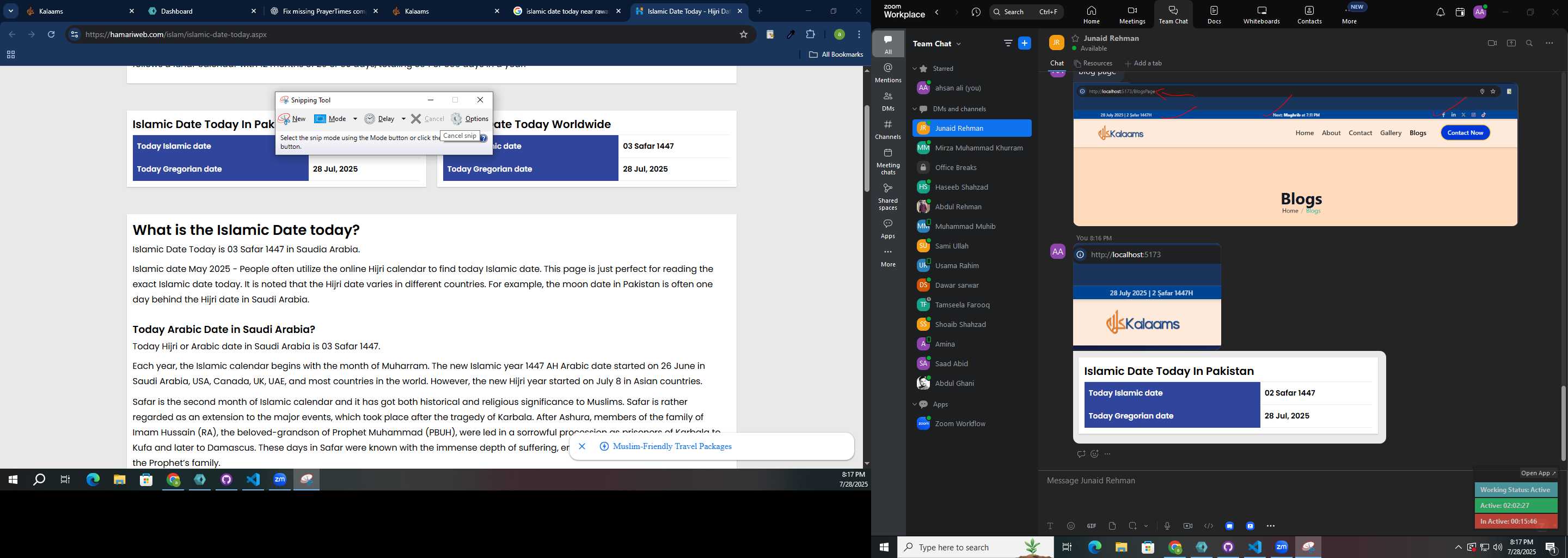1568x558 pixels.
Task: Record video message in composer
Action: (1187, 526)
